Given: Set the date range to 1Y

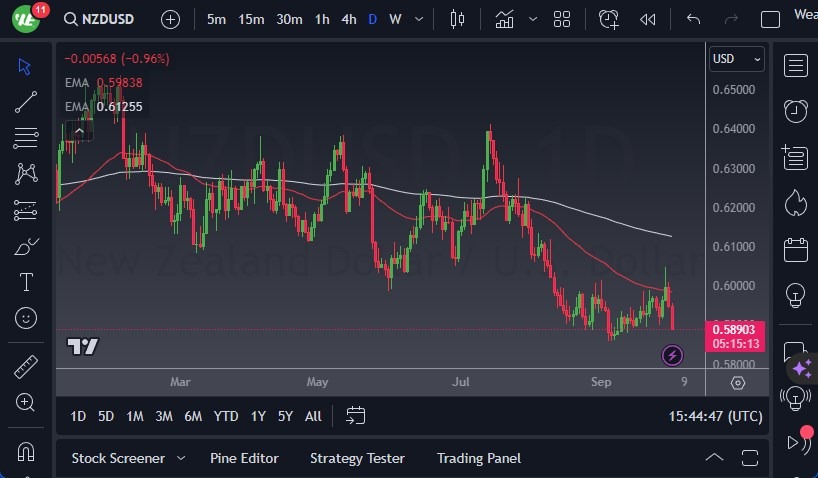Looking at the screenshot, I should 258,416.
